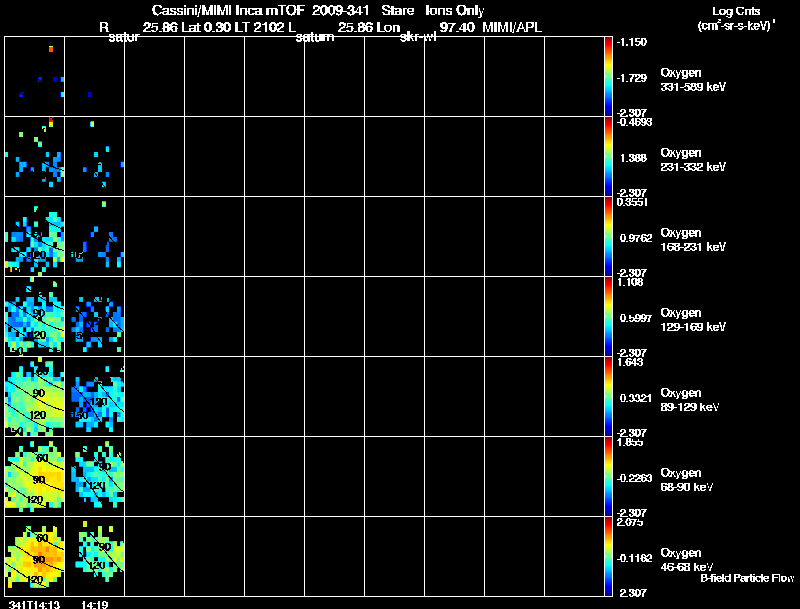This screenshot has width=800, height=609.
Task: Click the 'Cassini/MIMI Inca mTOF' title text
Action: [x=228, y=10]
